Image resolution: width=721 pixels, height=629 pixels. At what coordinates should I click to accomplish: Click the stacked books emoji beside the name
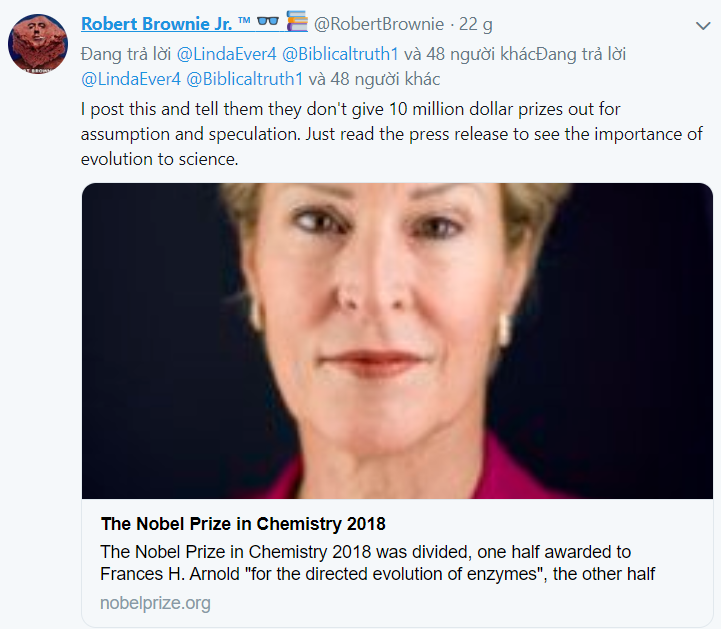(x=297, y=21)
